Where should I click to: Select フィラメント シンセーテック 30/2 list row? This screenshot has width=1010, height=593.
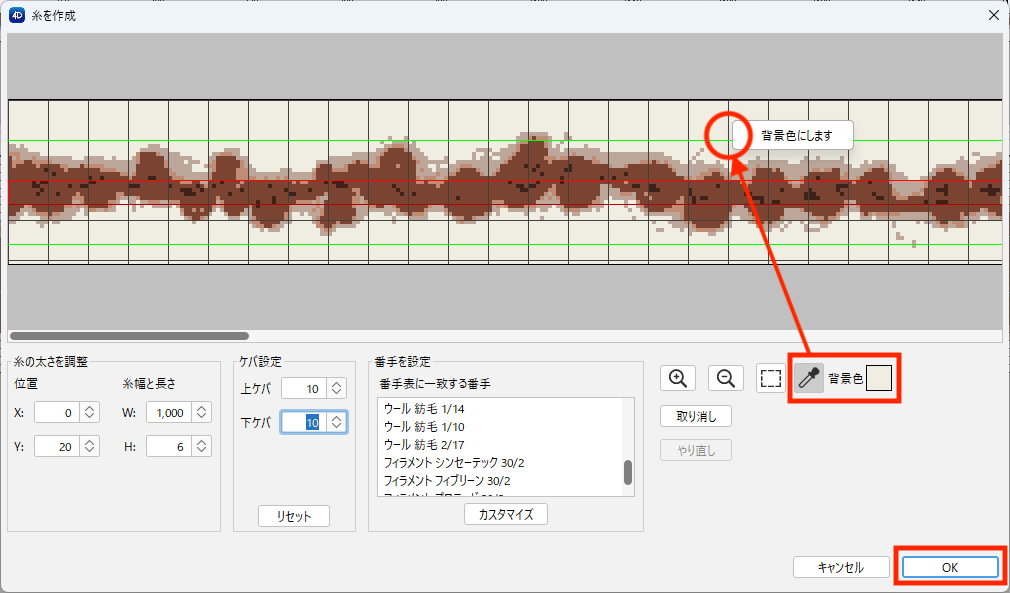(500, 463)
